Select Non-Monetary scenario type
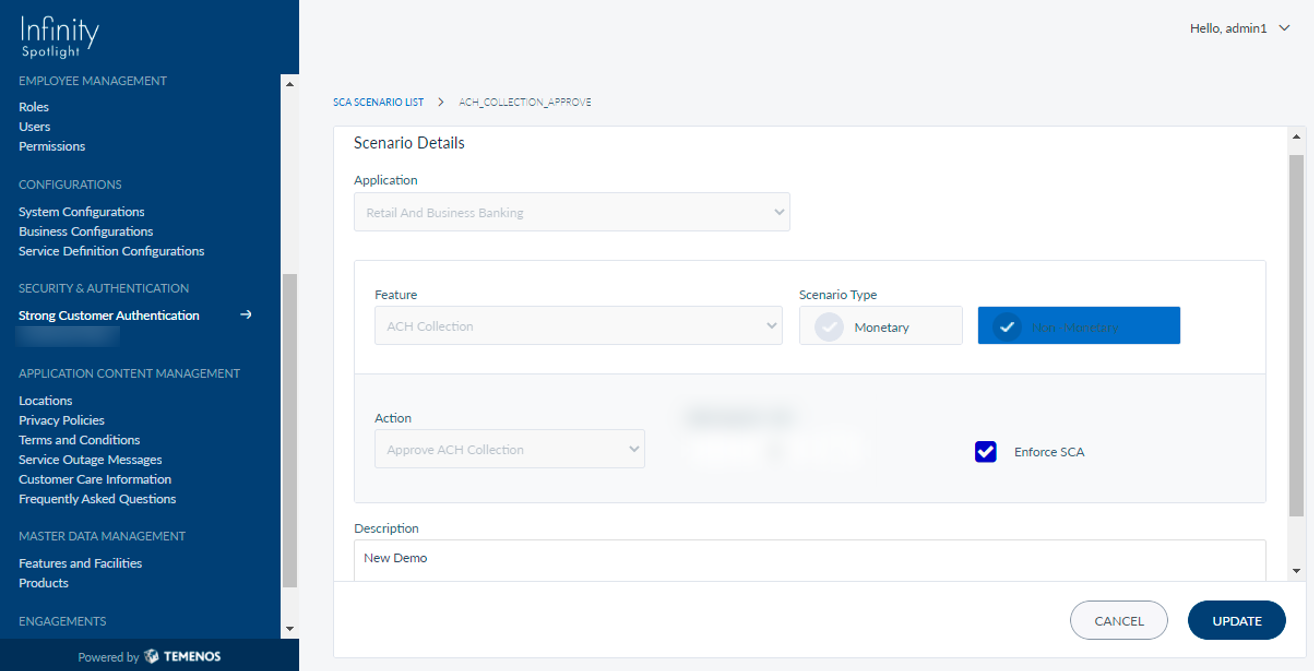This screenshot has height=671, width=1314. [x=1078, y=326]
